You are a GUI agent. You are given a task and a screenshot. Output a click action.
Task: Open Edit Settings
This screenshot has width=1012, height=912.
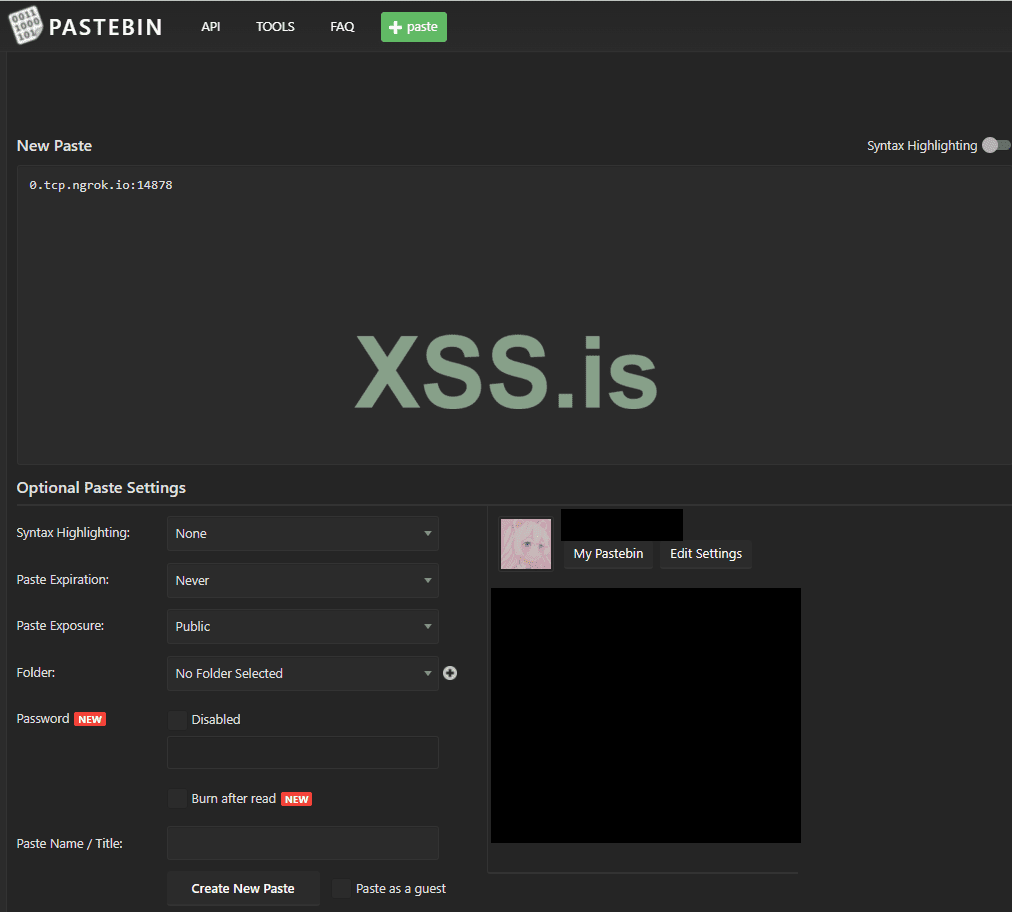click(x=706, y=554)
